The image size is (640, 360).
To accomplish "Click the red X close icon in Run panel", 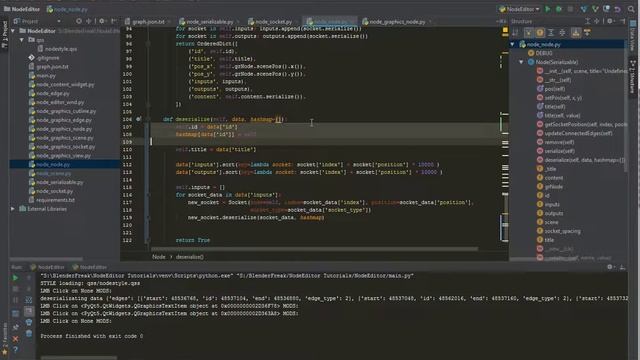I will (x=15, y=339).
